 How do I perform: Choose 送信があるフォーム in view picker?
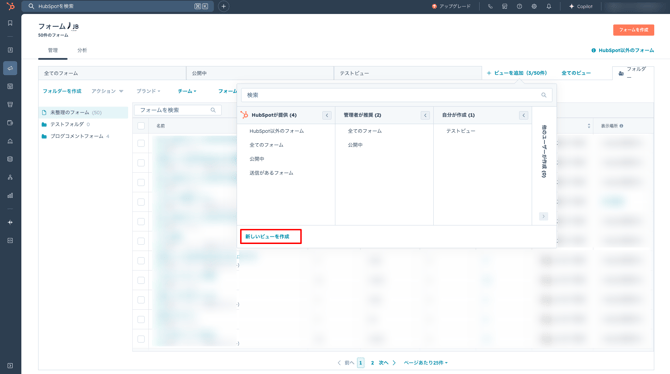tap(271, 173)
